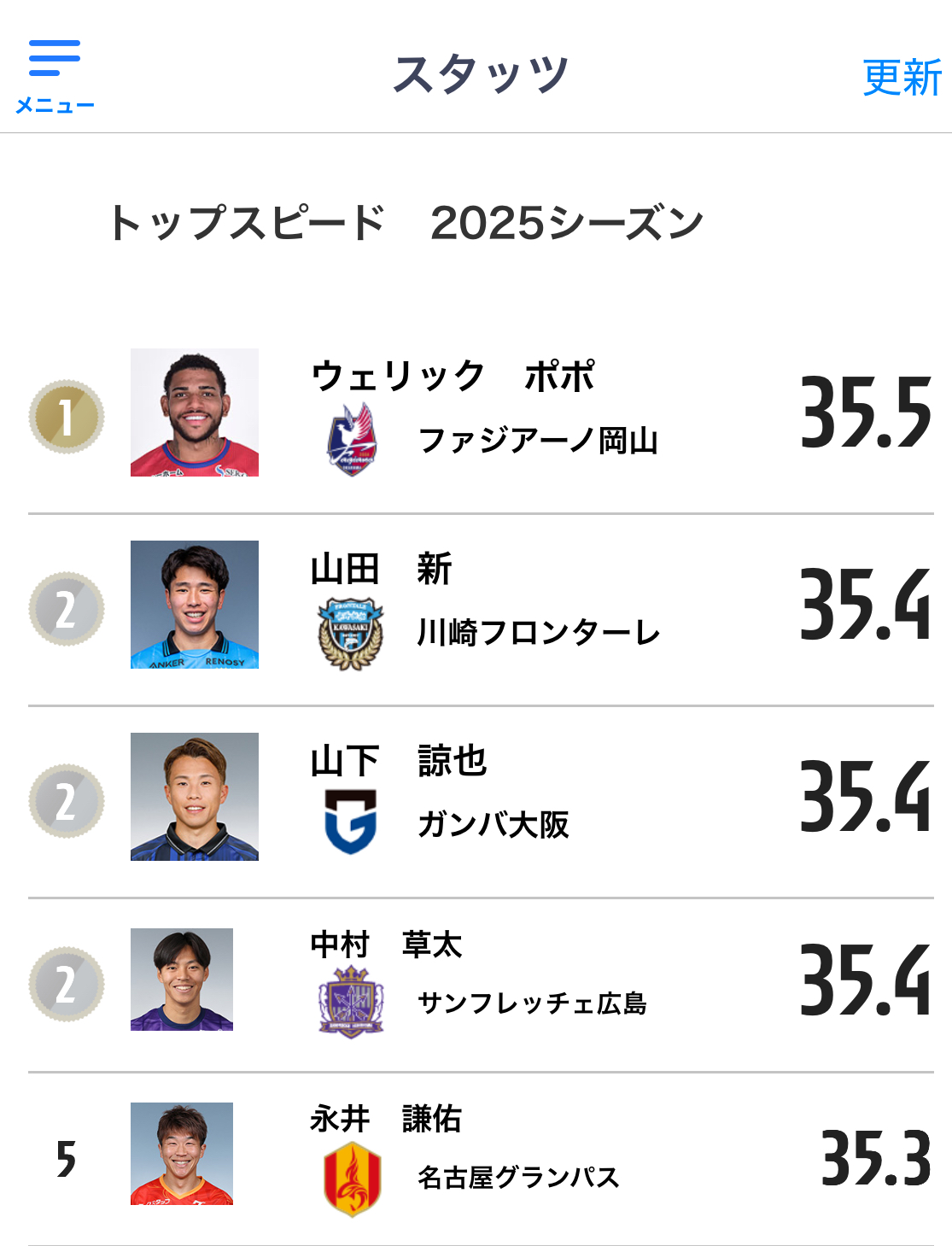952x1246 pixels.
Task: Click the Sanfrecce Hiroshima club crest
Action: [351, 1002]
